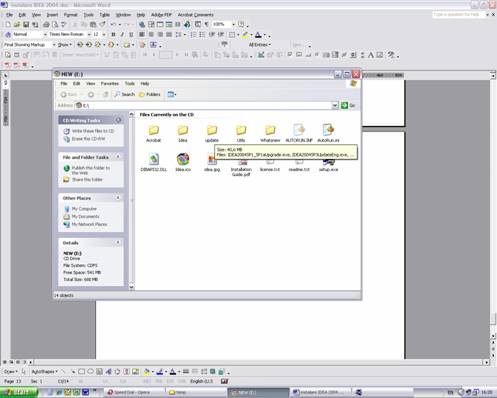Click the Save icon in Word toolbar

tap(26, 24)
